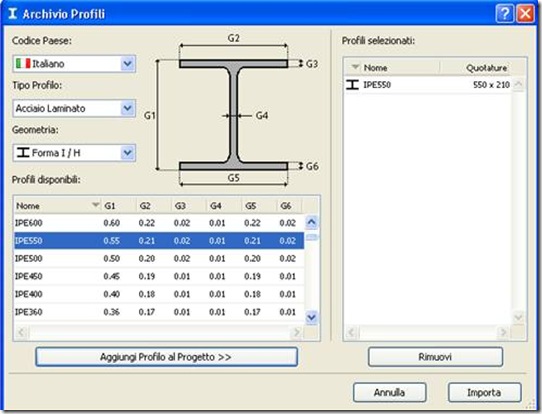Image resolution: width=542 pixels, height=414 pixels.
Task: Click the help question mark button
Action: pyautogui.click(x=504, y=14)
